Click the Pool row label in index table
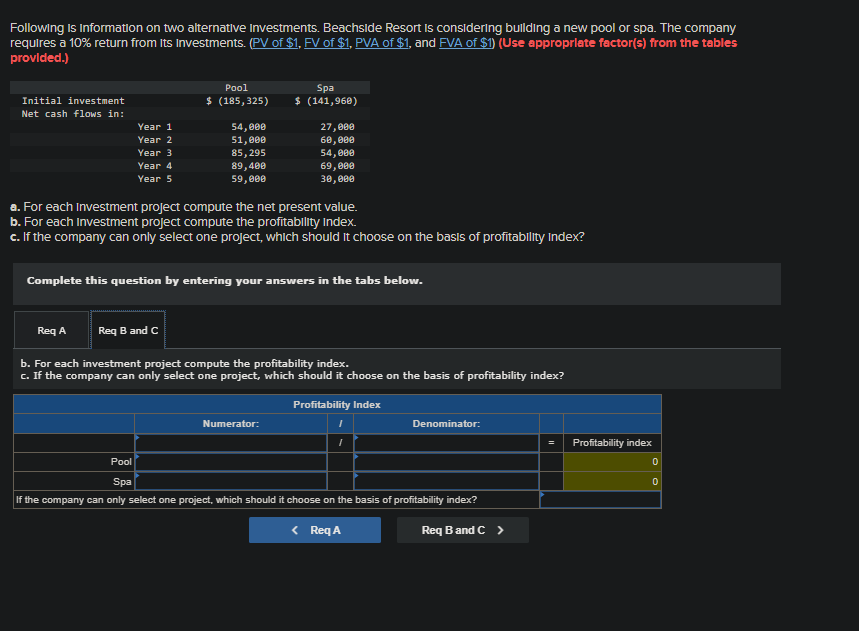The width and height of the screenshot is (859, 631). [x=121, y=462]
